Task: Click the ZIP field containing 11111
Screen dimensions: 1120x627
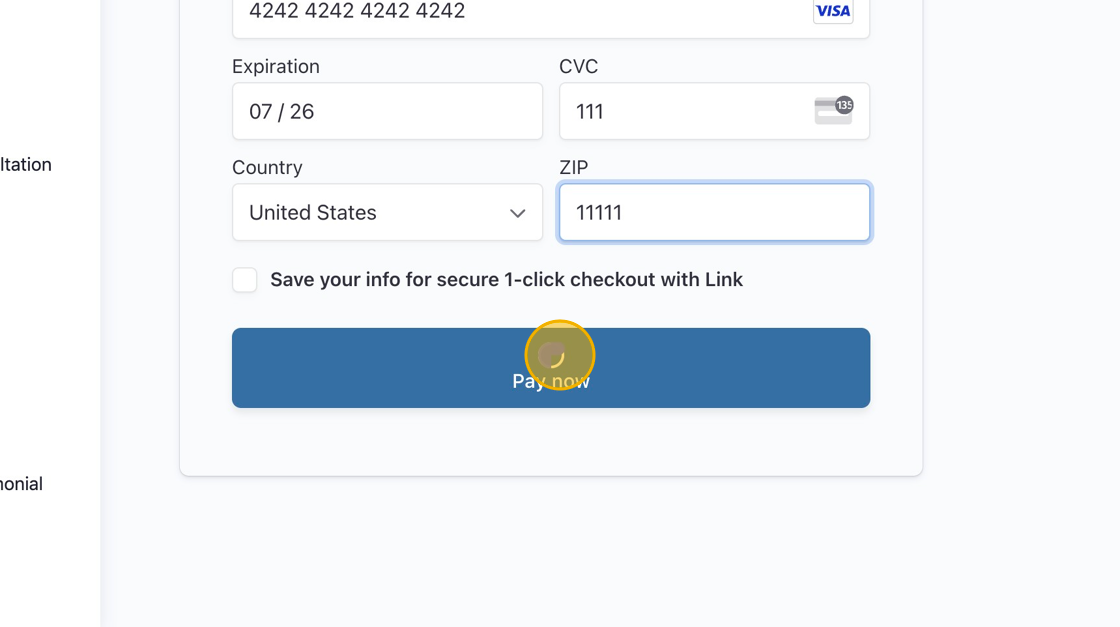Action: (x=714, y=212)
